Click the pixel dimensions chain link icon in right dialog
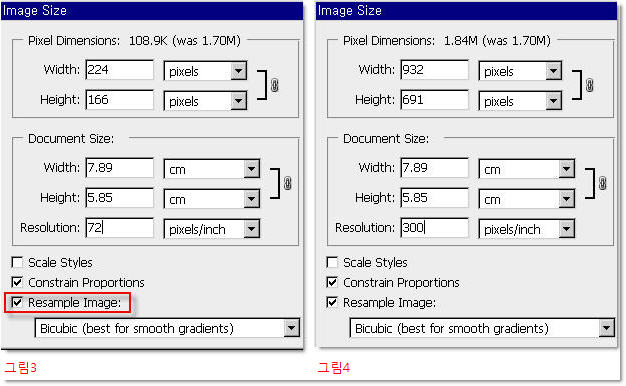The width and height of the screenshot is (626, 386). coord(590,85)
